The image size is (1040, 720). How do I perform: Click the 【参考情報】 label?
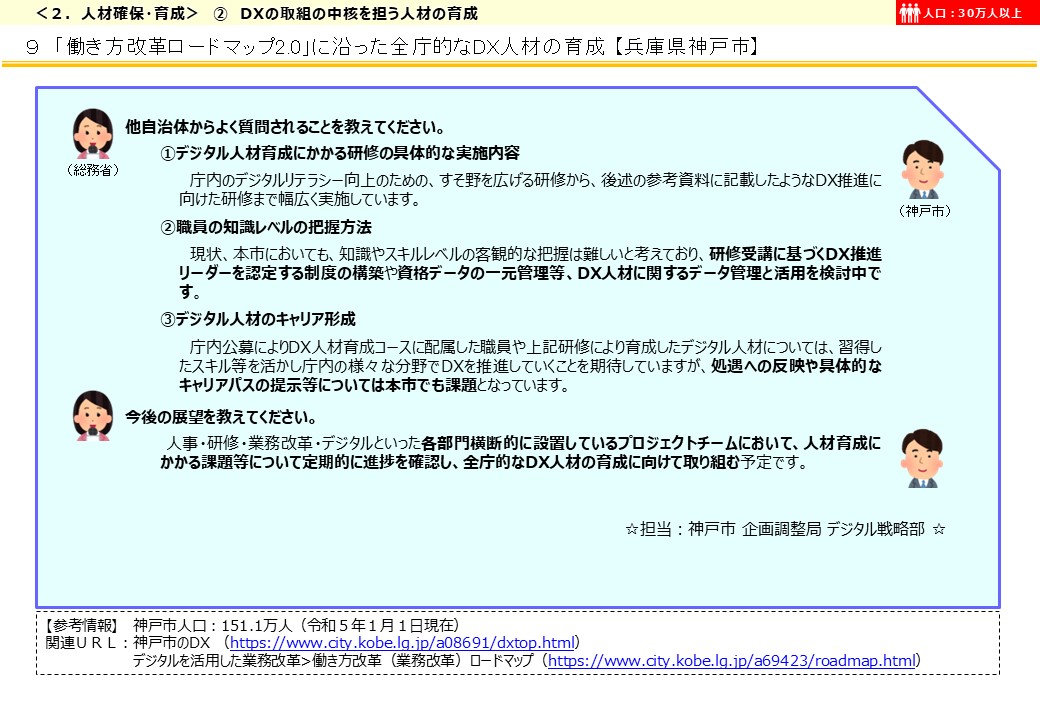point(81,625)
